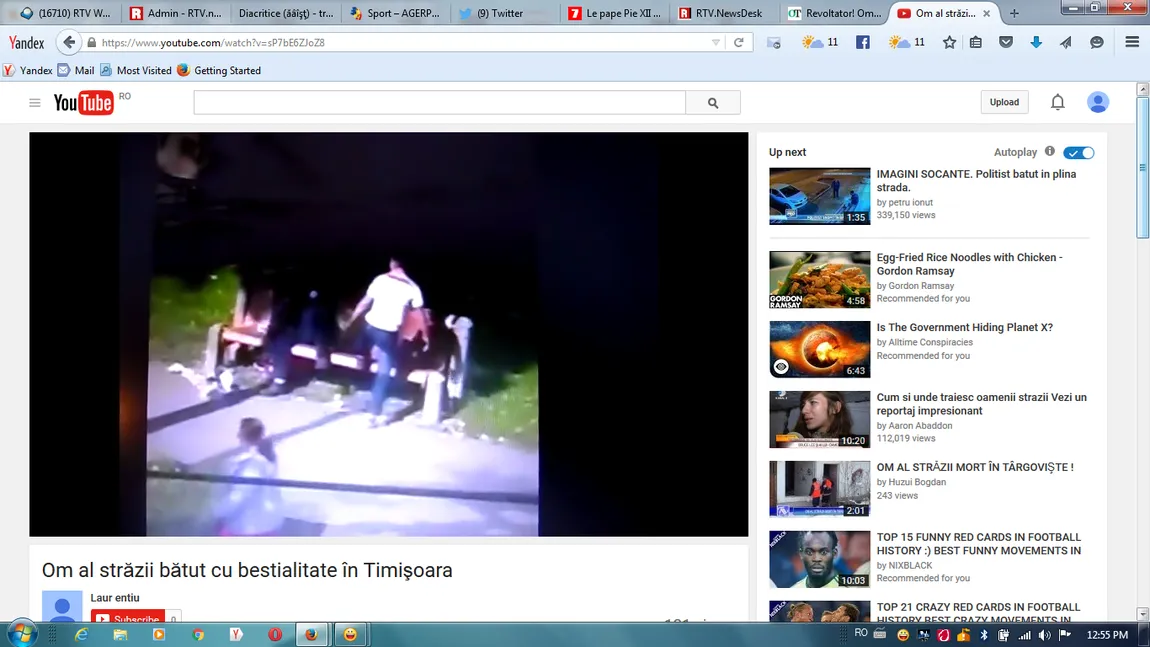Go back with the browser back arrow

tap(69, 43)
